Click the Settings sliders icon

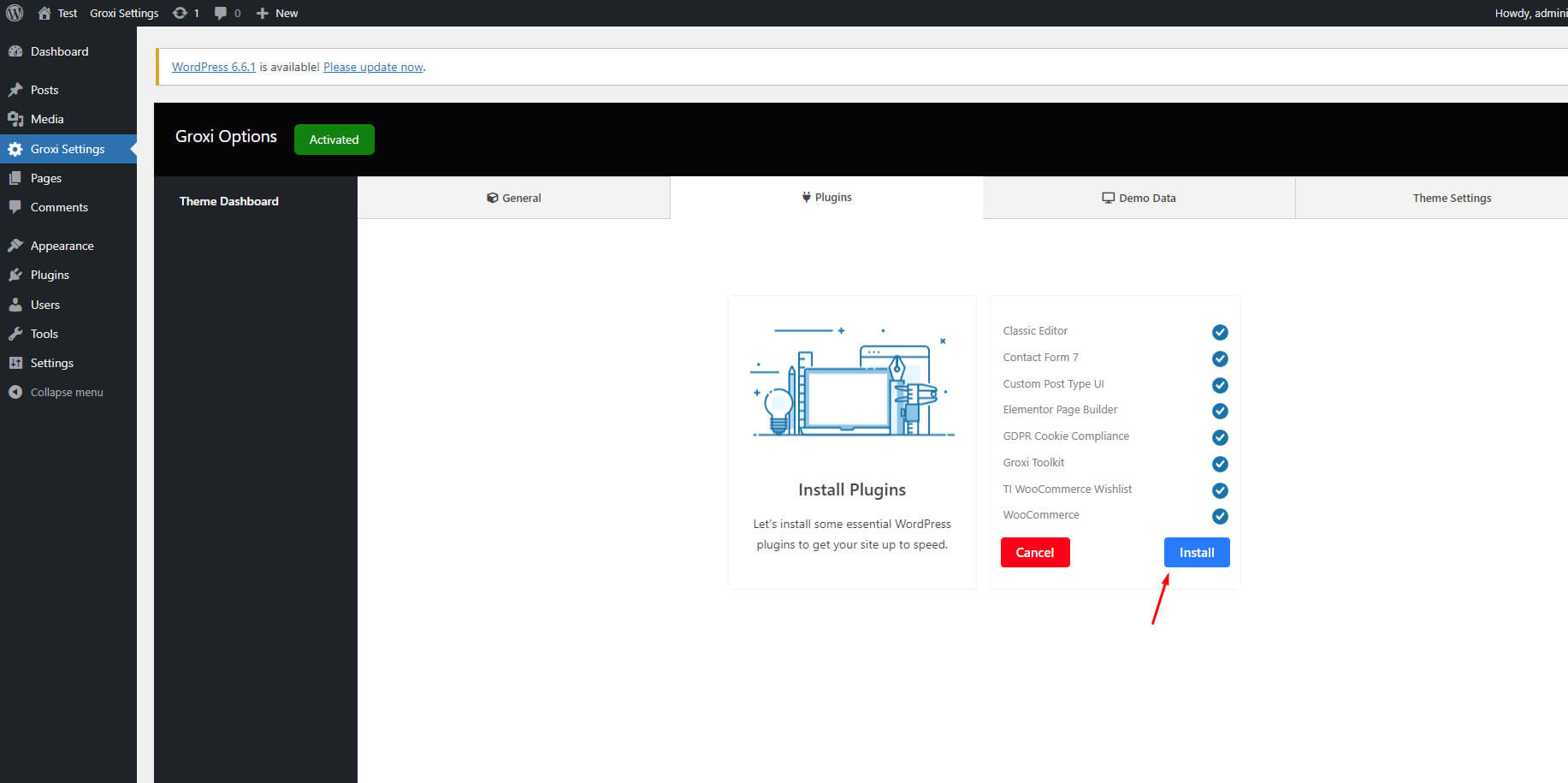pos(15,363)
